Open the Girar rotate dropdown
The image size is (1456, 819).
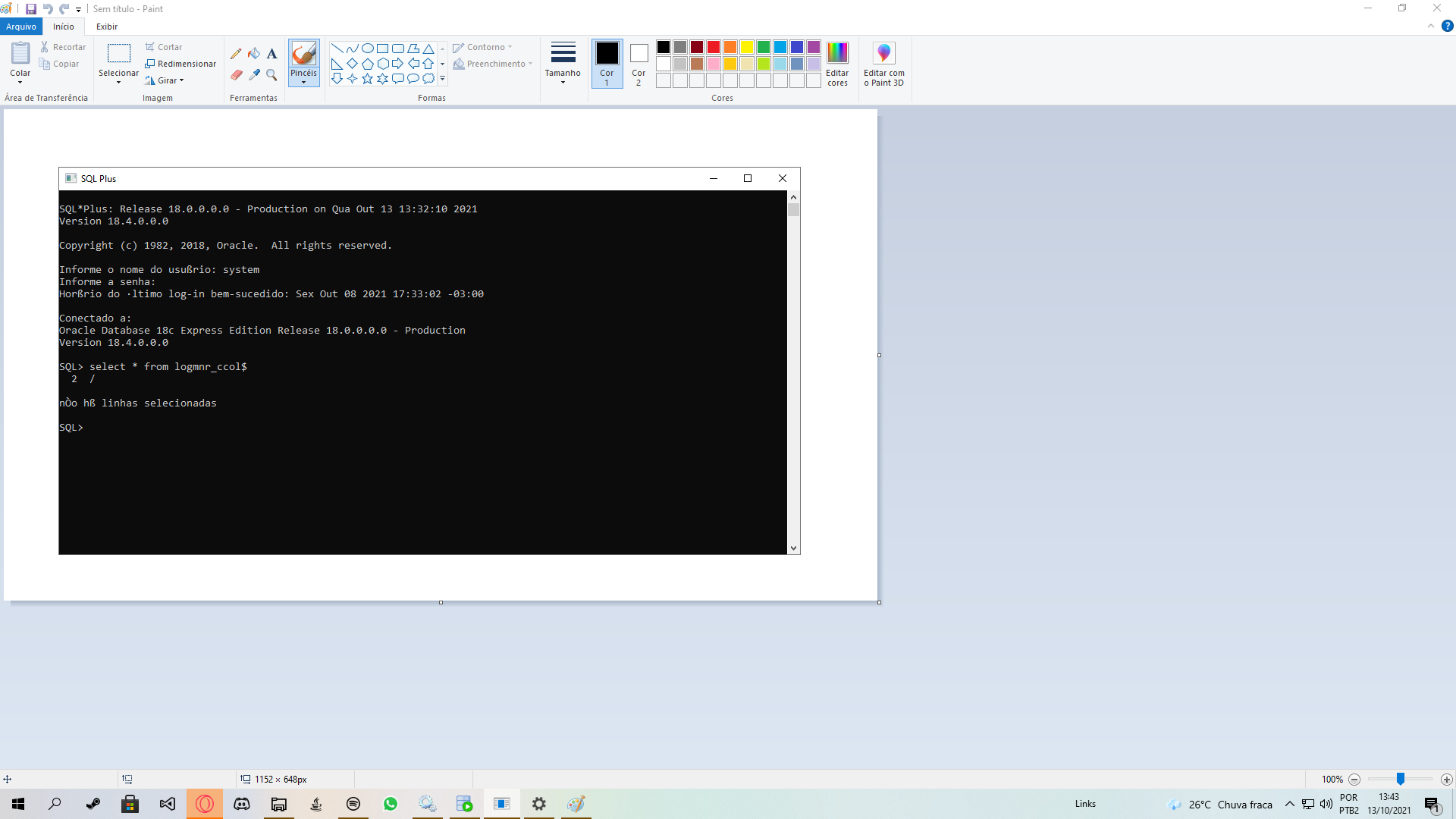pos(165,80)
